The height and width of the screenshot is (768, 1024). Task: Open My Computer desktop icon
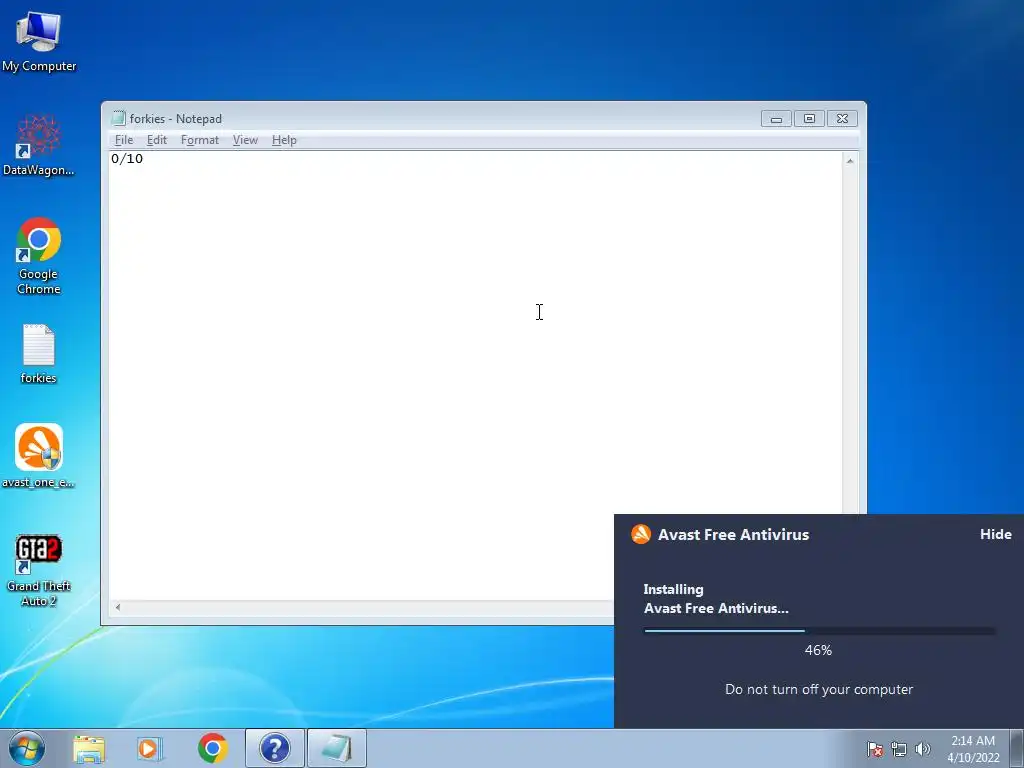(x=39, y=42)
